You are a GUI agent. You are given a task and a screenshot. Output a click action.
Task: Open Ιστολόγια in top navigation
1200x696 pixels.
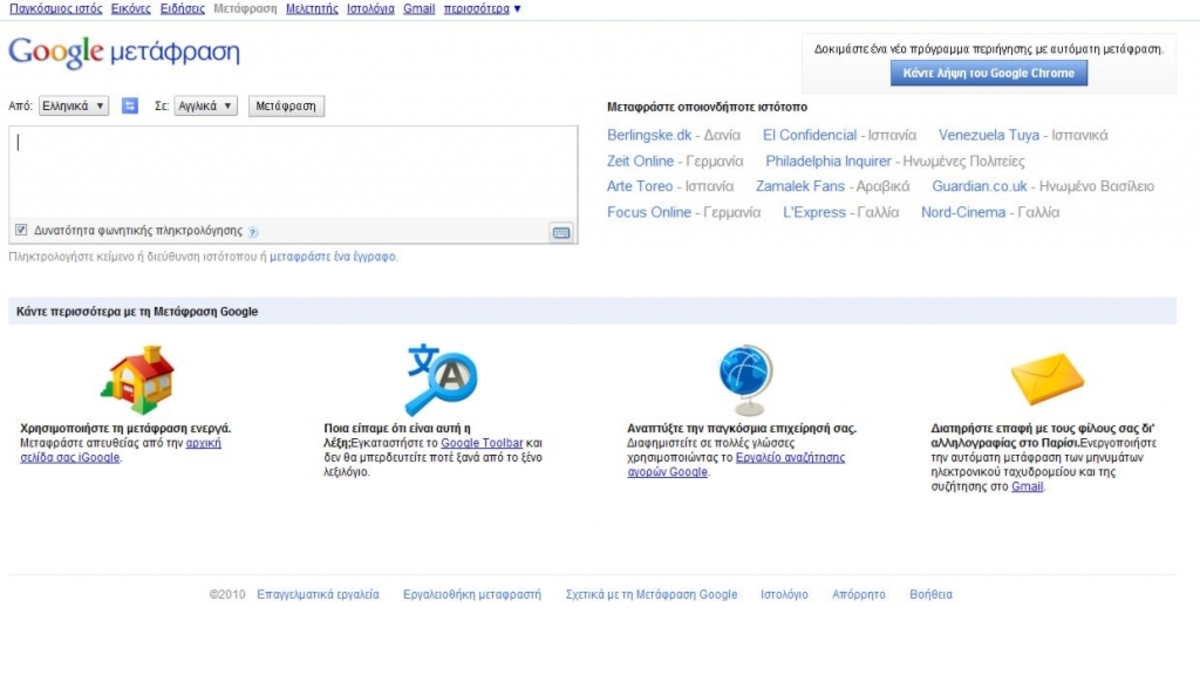(x=371, y=9)
